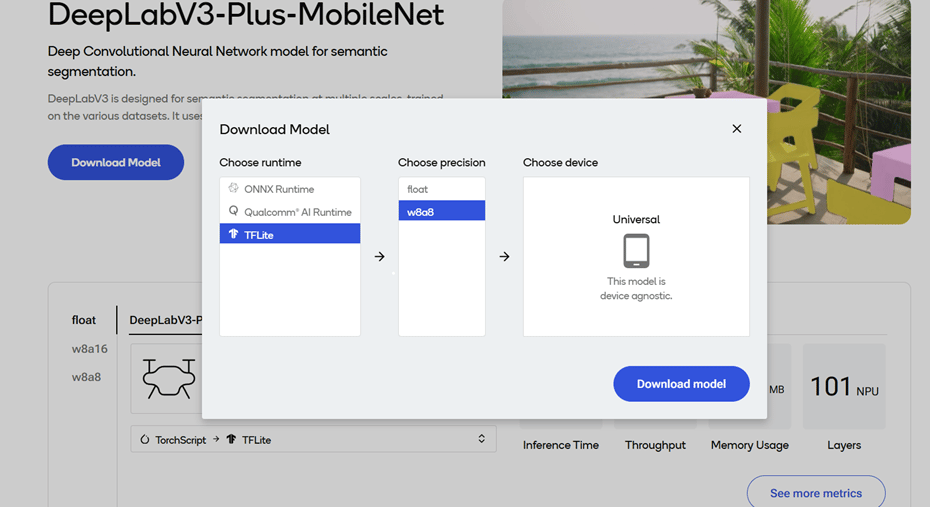930x507 pixels.
Task: Pick w8a8 precision in dialog
Action: point(442,211)
